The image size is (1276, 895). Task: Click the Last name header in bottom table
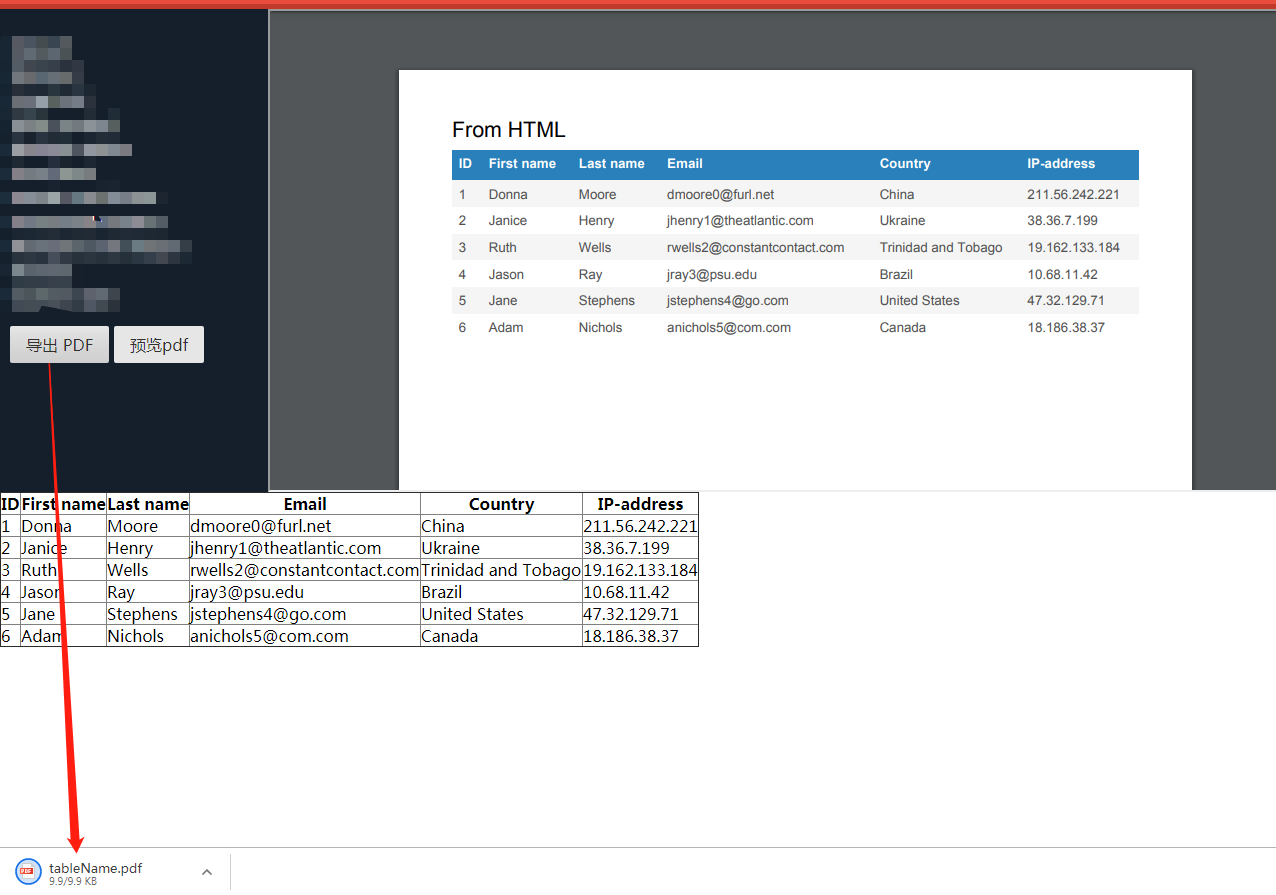point(148,504)
